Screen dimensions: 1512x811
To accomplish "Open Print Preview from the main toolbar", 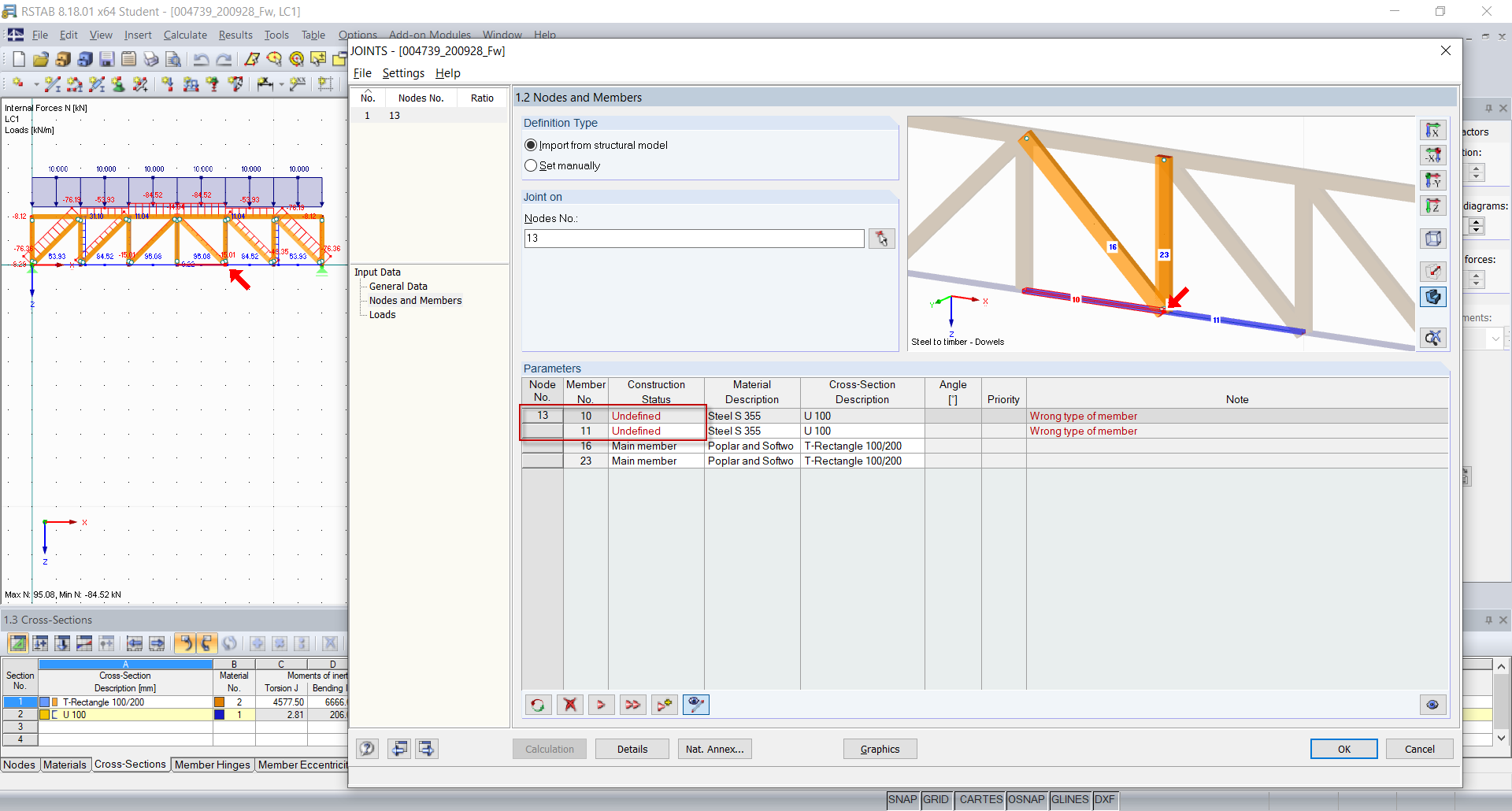I will 173,59.
